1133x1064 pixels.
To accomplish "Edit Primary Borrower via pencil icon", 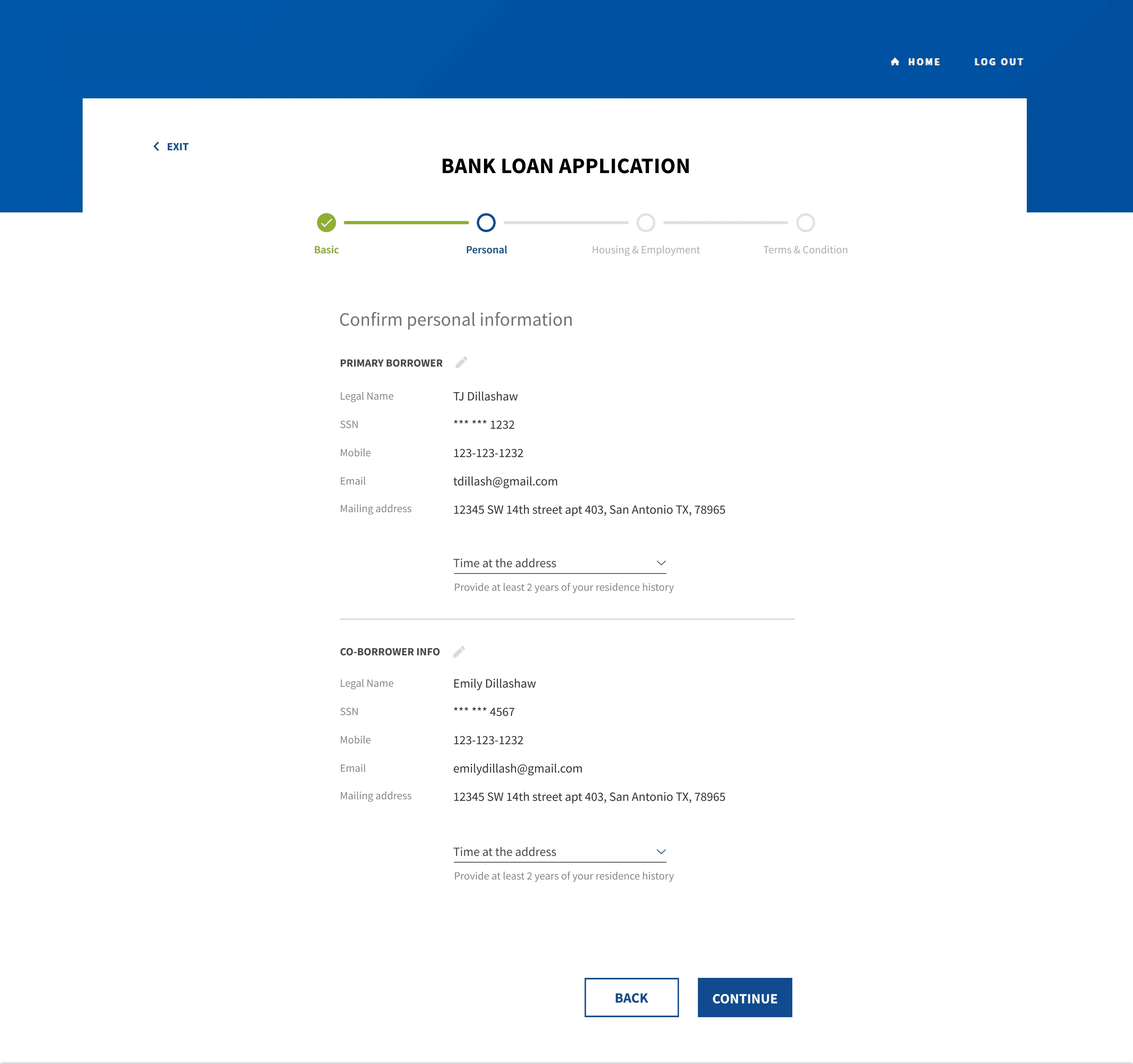I will pyautogui.click(x=461, y=362).
